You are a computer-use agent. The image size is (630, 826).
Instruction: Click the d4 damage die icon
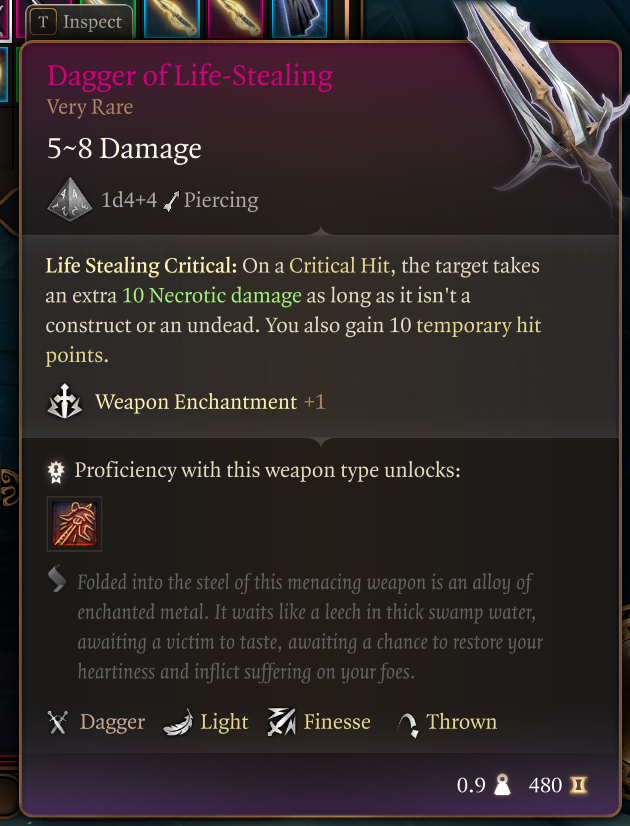(x=70, y=199)
